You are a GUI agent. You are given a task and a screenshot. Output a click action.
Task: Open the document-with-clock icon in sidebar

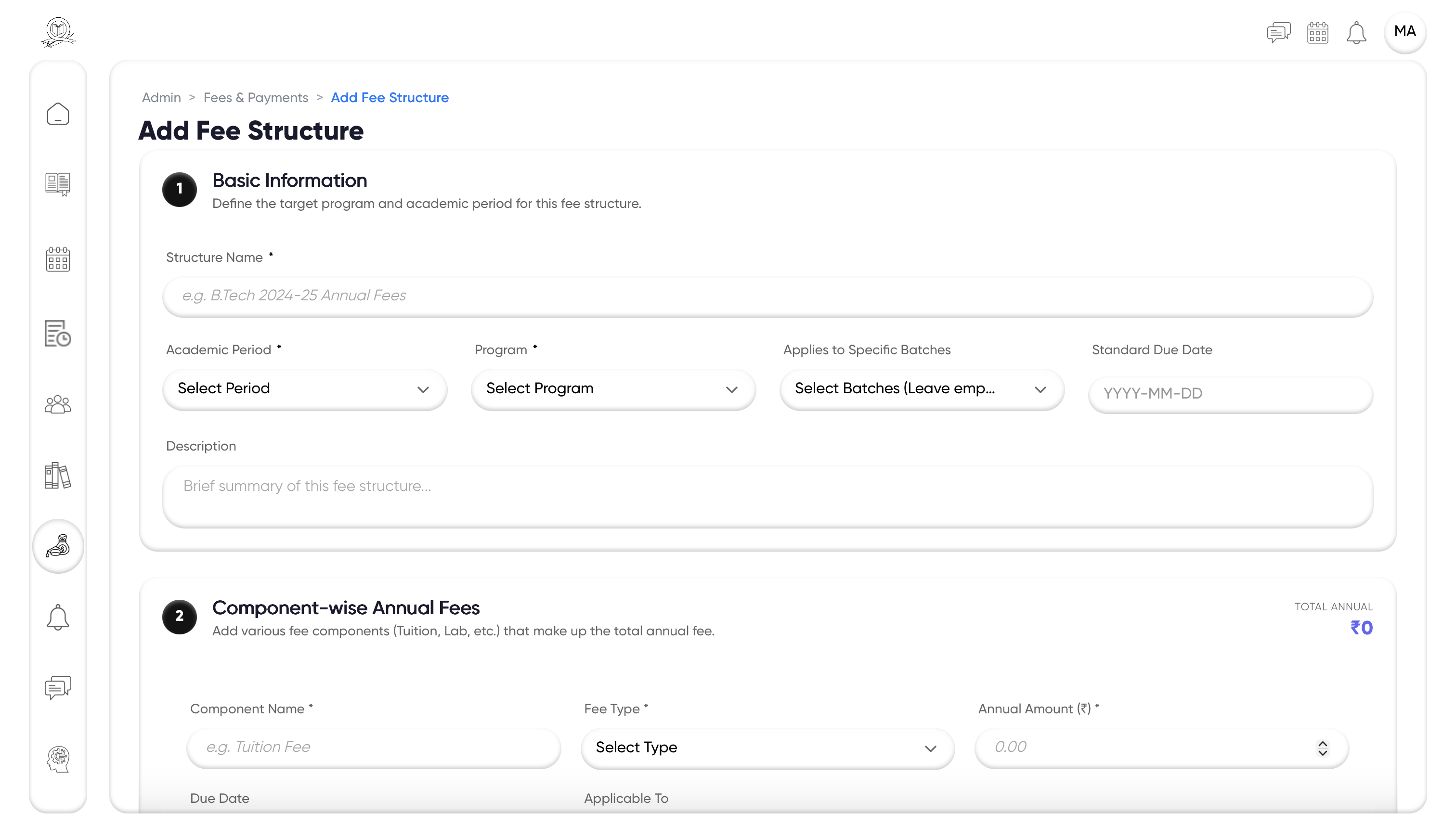[x=58, y=333]
